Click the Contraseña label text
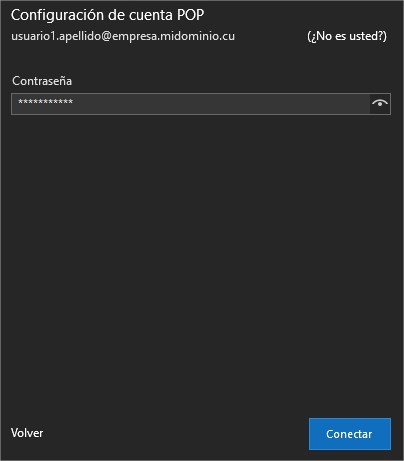 (x=42, y=81)
